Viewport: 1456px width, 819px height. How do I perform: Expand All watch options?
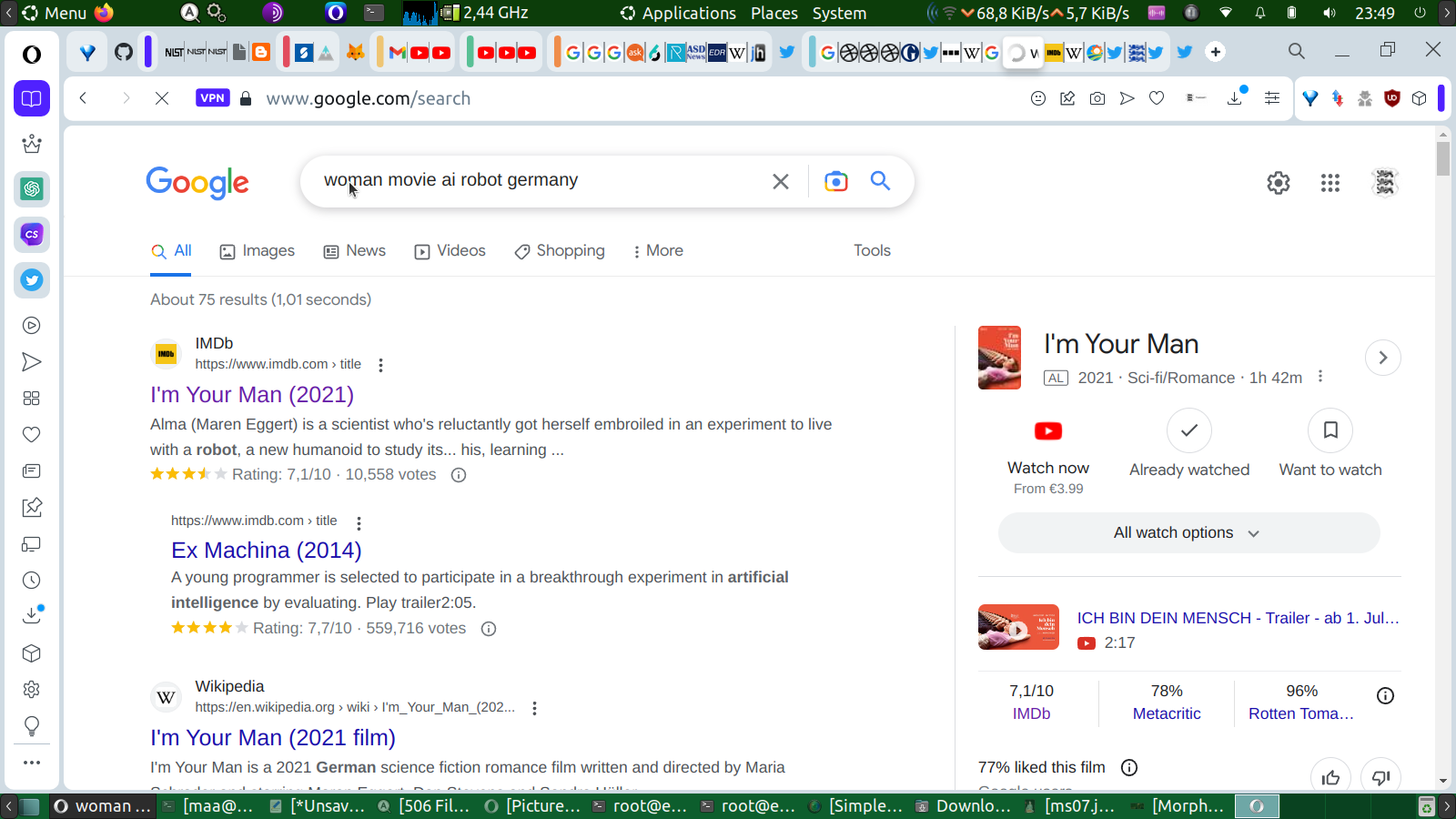click(x=1188, y=533)
